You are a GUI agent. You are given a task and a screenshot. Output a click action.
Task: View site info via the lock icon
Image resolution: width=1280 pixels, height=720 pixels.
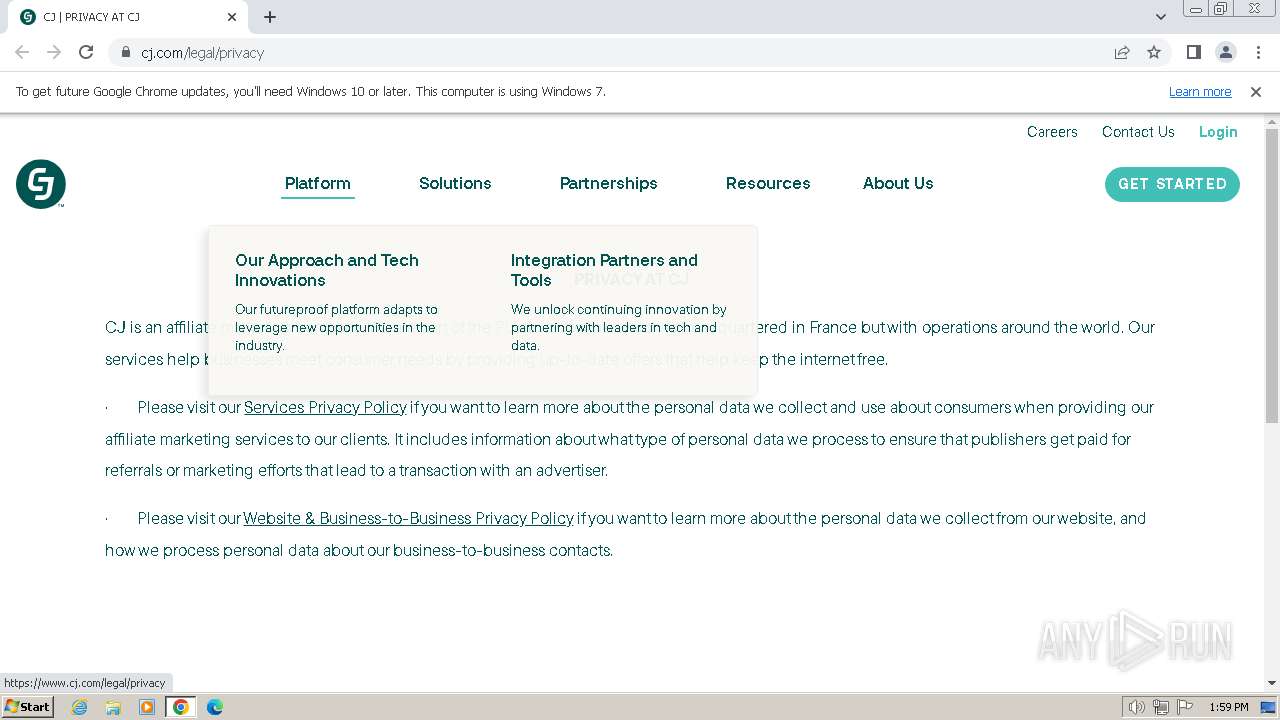[x=125, y=52]
